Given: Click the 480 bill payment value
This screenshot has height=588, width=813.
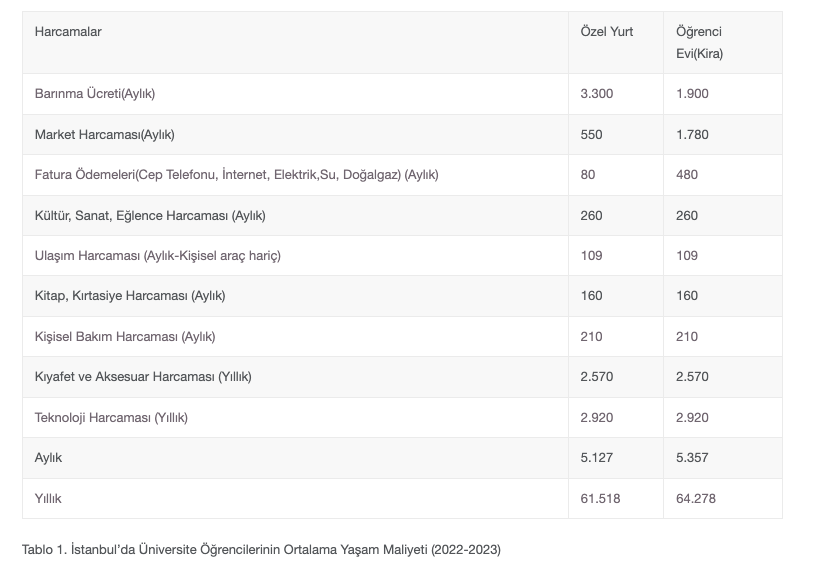Looking at the screenshot, I should pyautogui.click(x=687, y=175).
